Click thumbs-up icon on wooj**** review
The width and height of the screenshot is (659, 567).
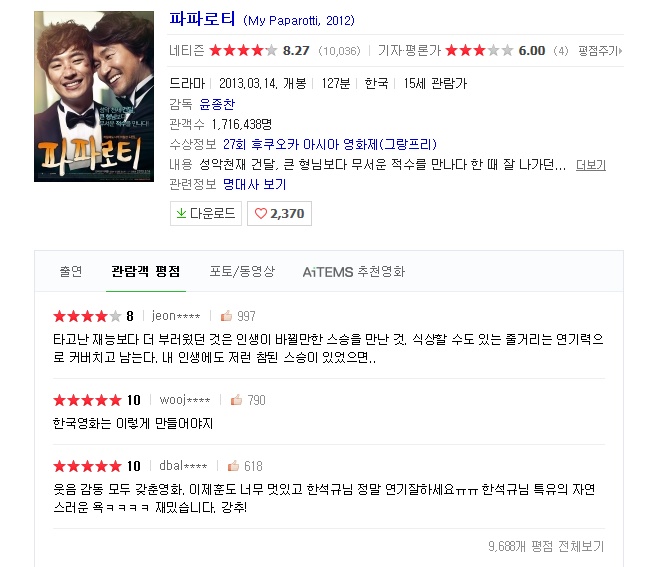coord(236,400)
